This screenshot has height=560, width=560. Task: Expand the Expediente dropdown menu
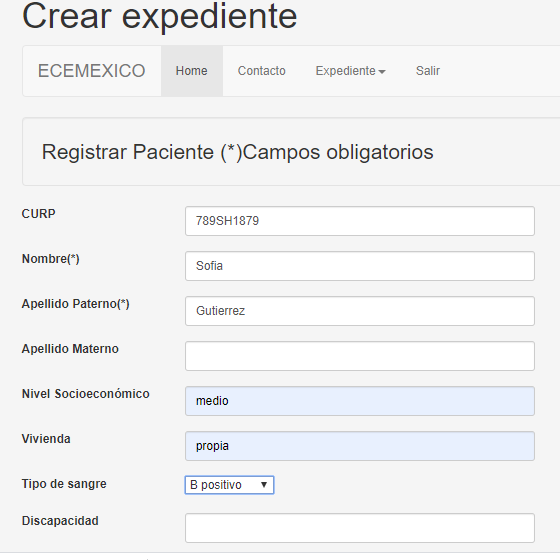(350, 71)
